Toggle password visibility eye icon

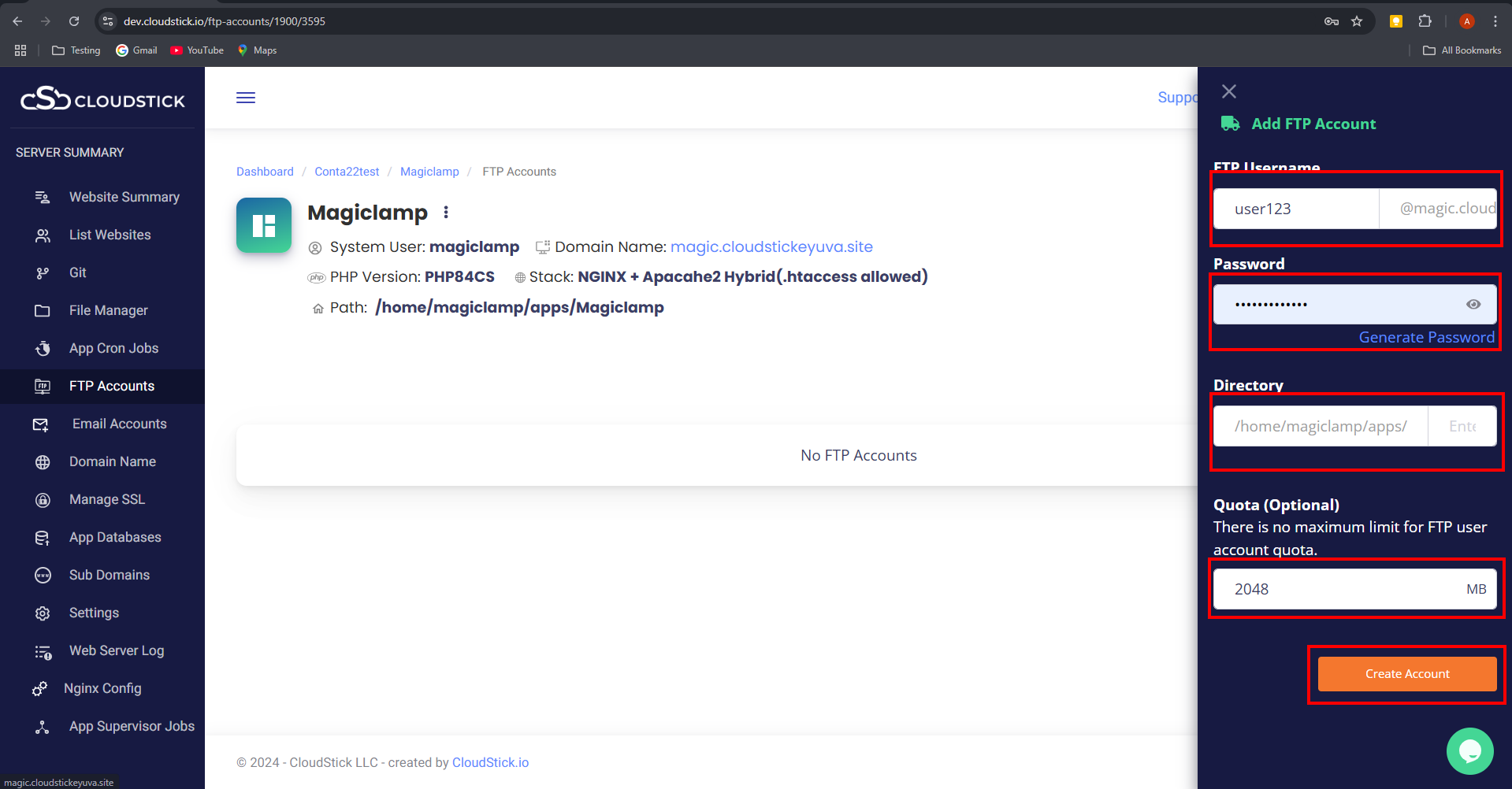[1473, 305]
